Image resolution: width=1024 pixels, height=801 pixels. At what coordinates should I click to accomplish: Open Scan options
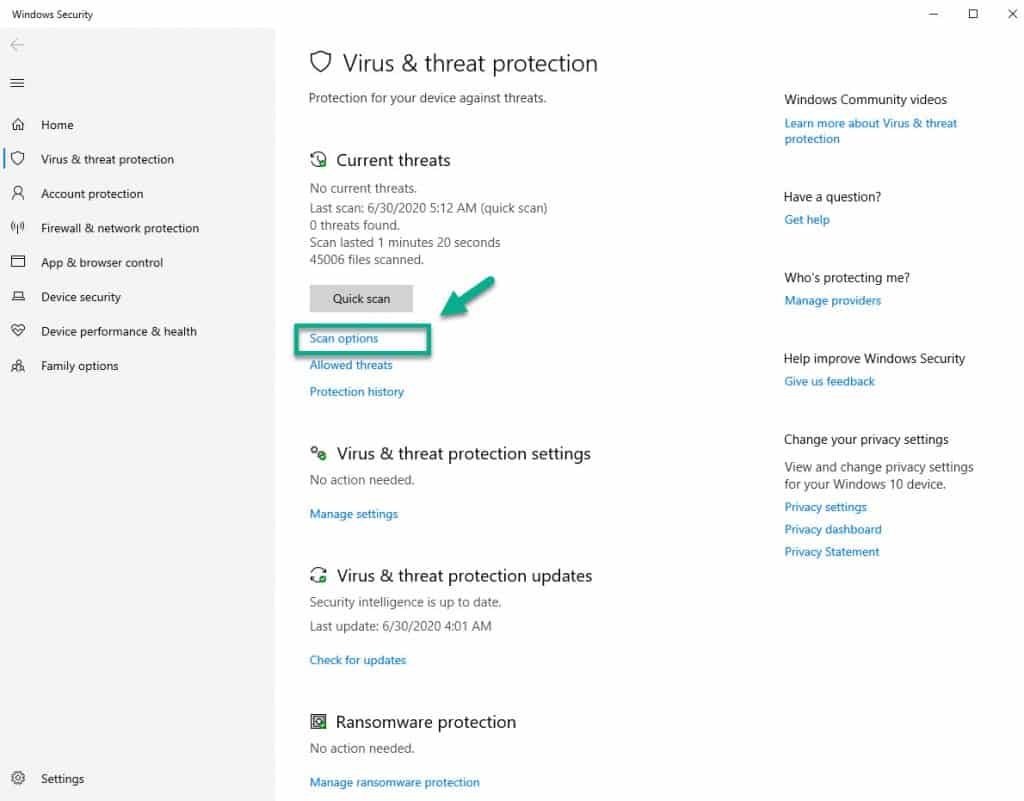coord(343,338)
